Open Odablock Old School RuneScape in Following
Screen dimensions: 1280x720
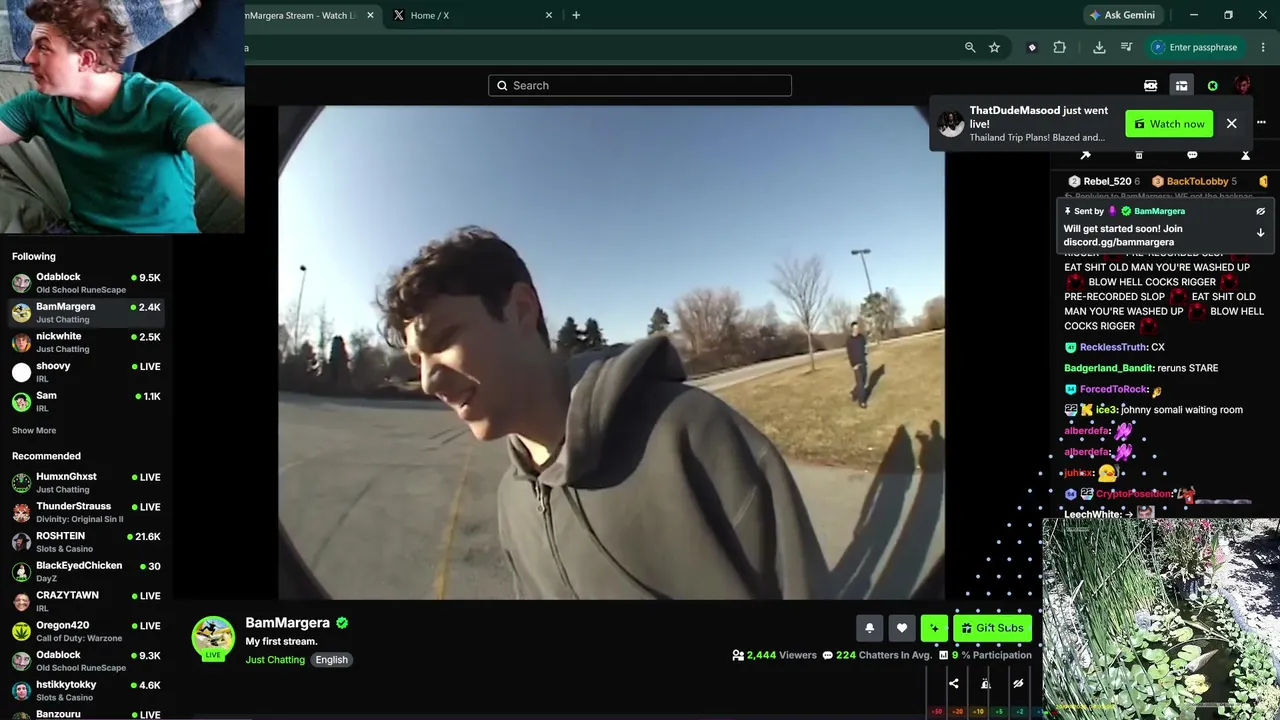pos(86,283)
